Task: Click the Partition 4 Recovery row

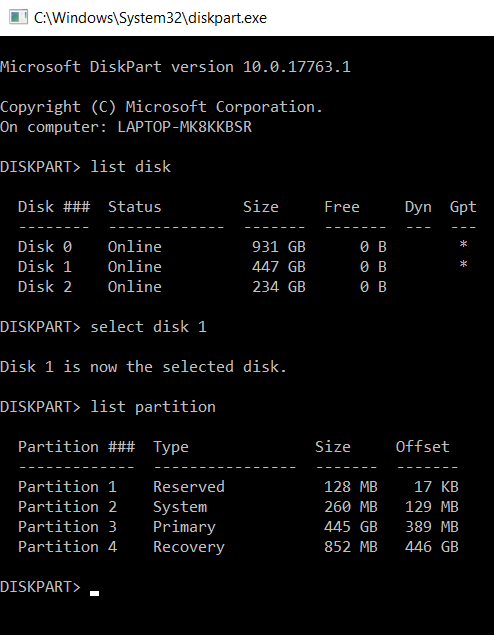Action: tap(238, 547)
